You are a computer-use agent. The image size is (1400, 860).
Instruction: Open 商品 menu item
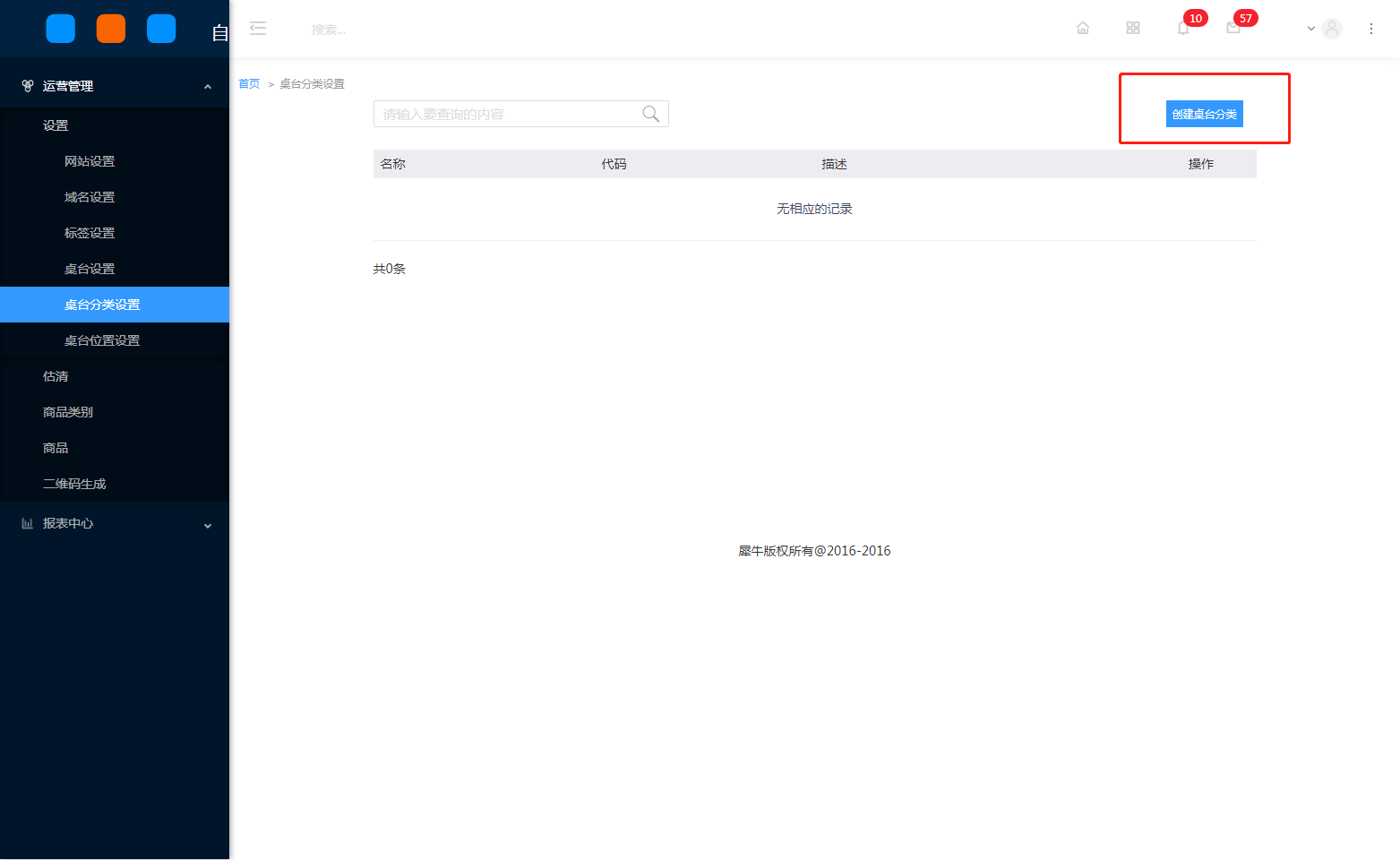tap(115, 448)
